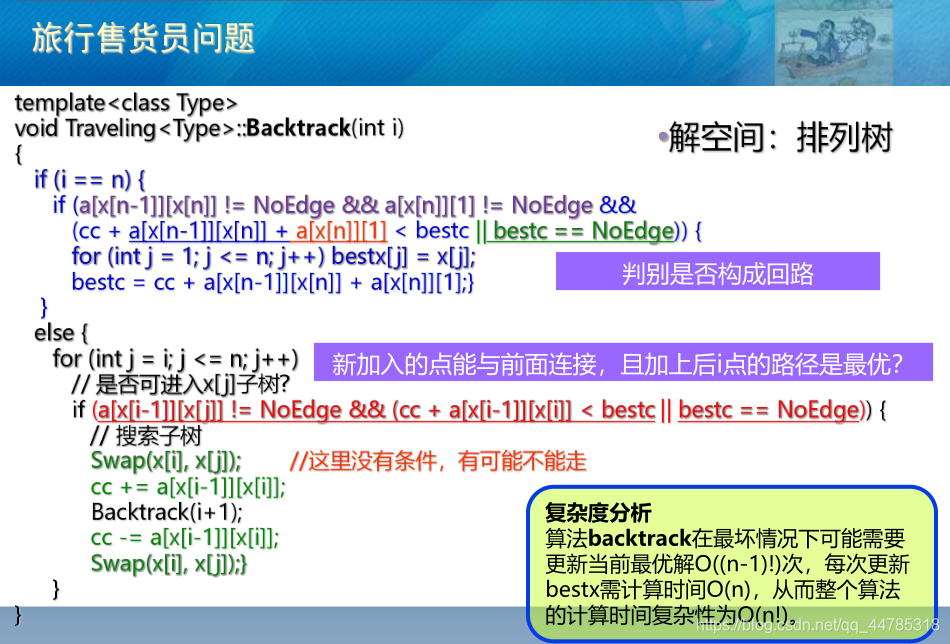The height and width of the screenshot is (644, 950).
Task: Click the purple box 判别是否构成回路
Action: click(717, 271)
